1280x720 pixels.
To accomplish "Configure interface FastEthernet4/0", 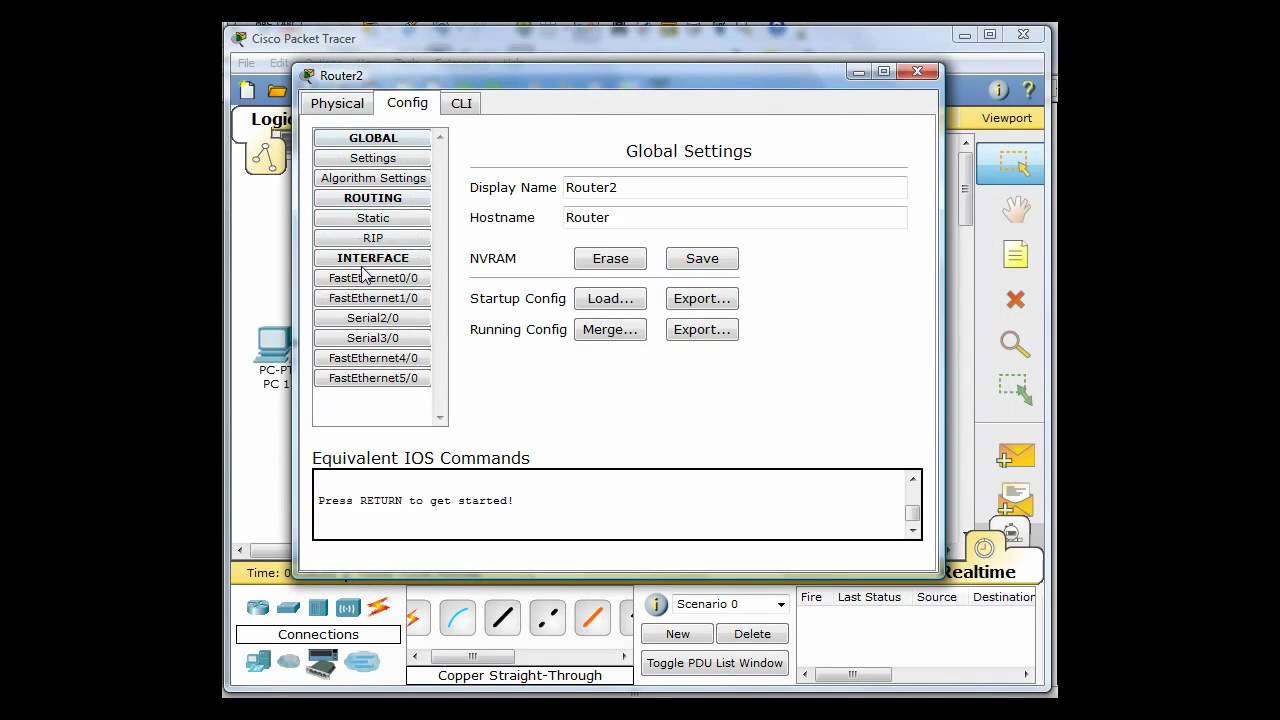I will click(373, 358).
